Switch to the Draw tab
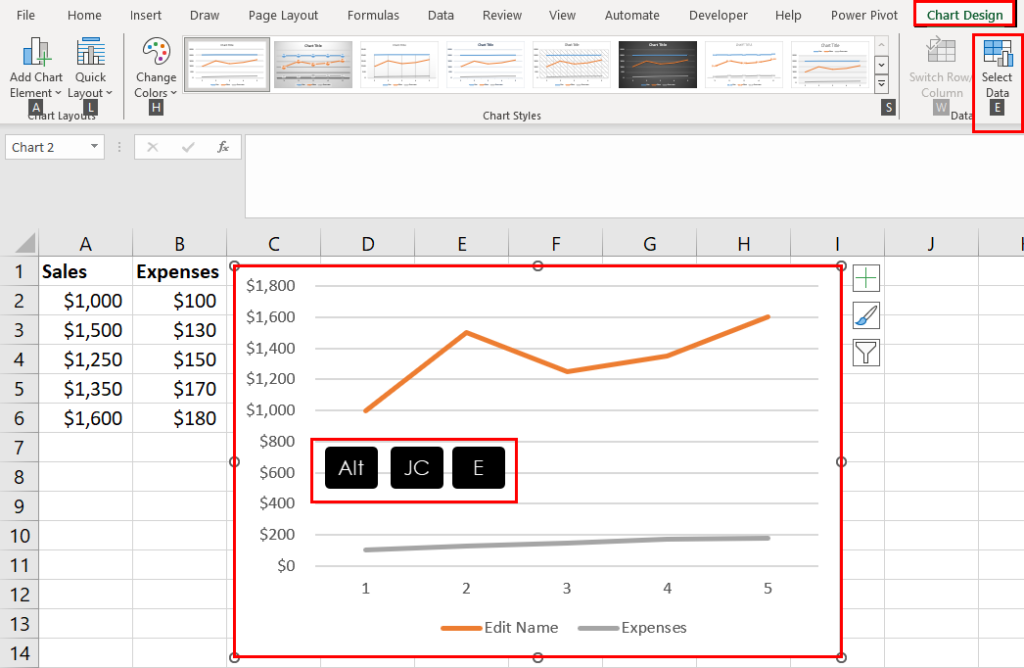The height and width of the screenshot is (668, 1024). coord(204,15)
